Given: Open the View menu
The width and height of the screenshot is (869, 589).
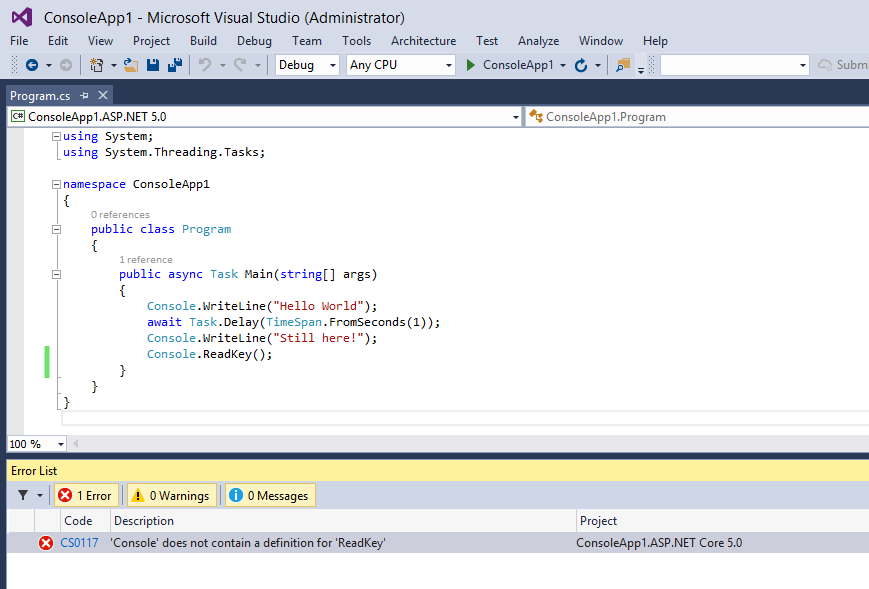Looking at the screenshot, I should point(100,41).
